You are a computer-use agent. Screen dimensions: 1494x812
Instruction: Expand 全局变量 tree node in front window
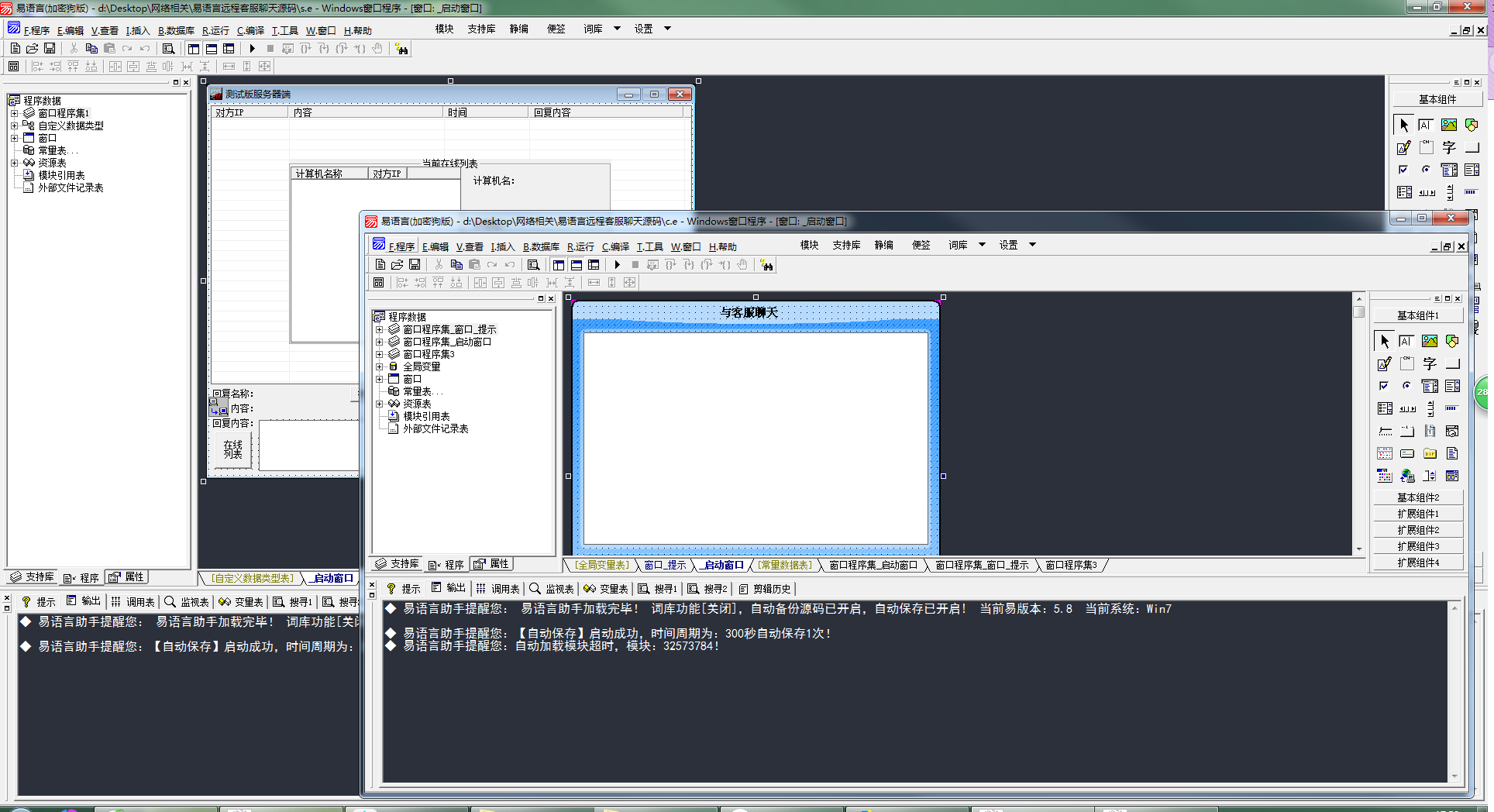[380, 366]
